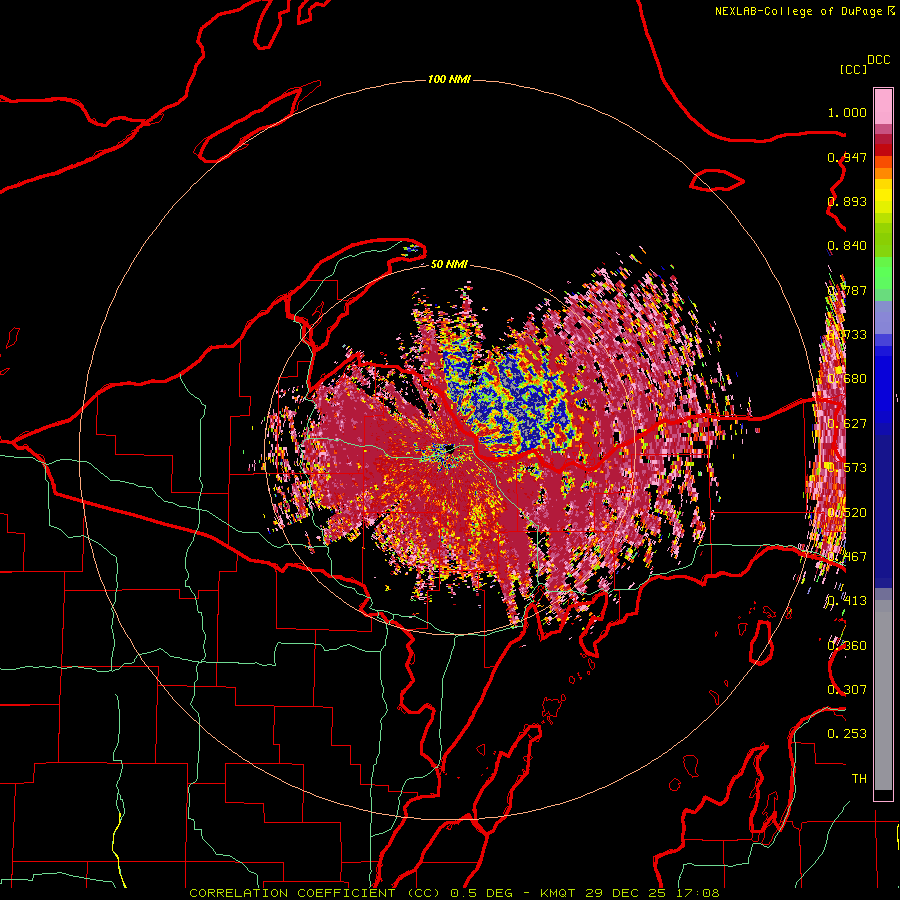
Task: Click the 0.840 value on the color scale
Action: [x=847, y=246]
